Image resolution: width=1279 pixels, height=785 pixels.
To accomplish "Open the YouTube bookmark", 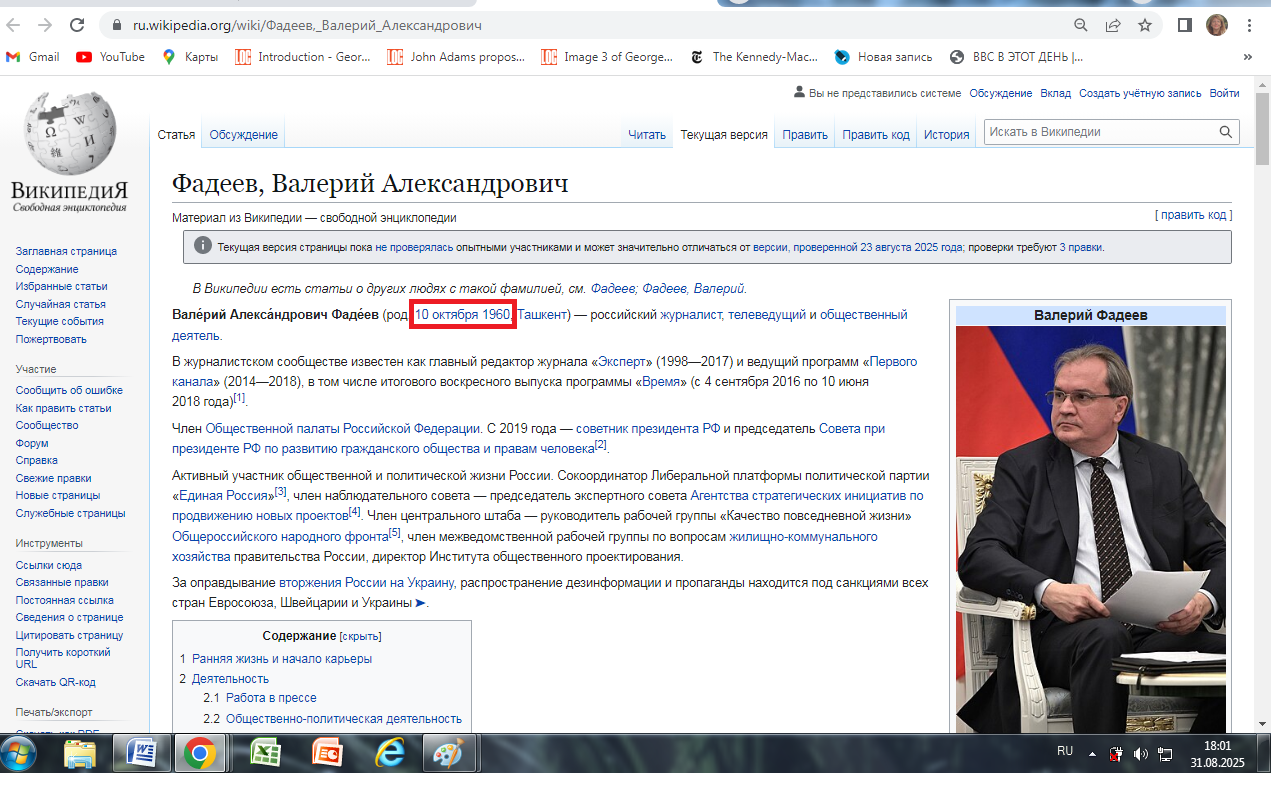I will pos(111,57).
